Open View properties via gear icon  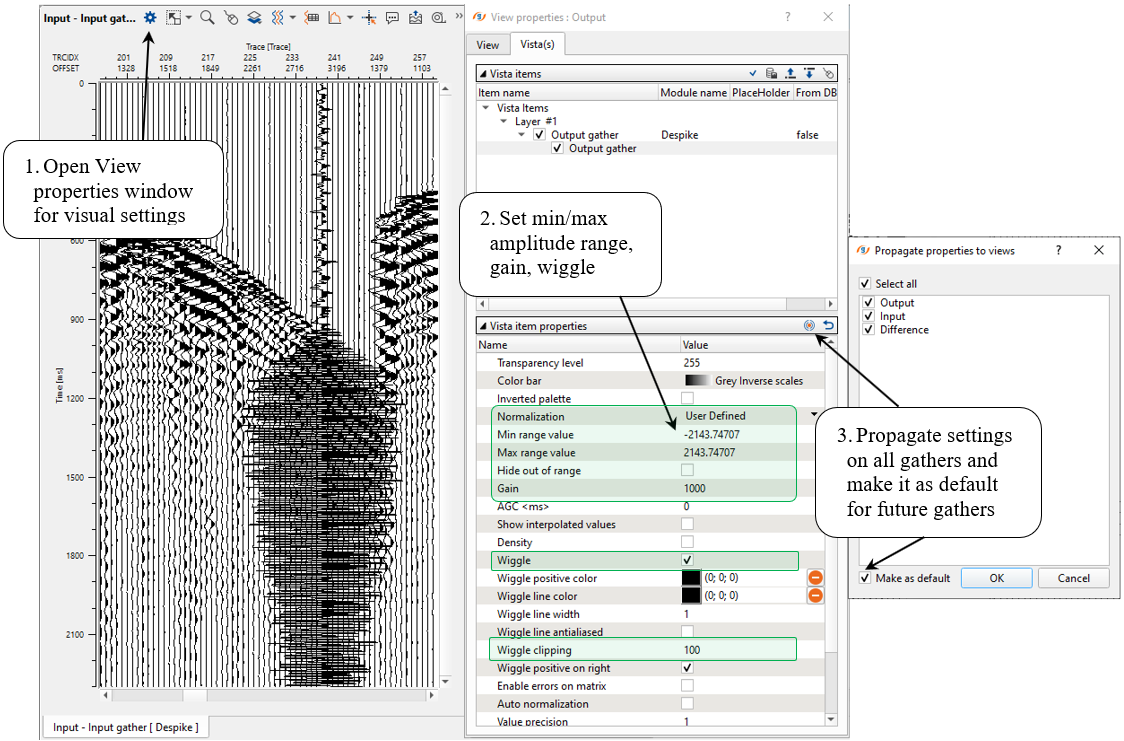click(150, 17)
